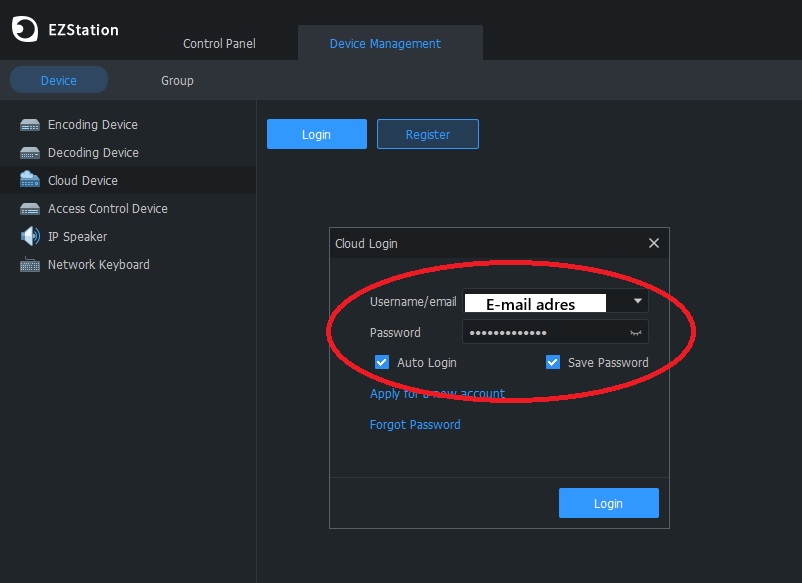The image size is (802, 583).
Task: Show password using the eye icon
Action: click(x=635, y=333)
